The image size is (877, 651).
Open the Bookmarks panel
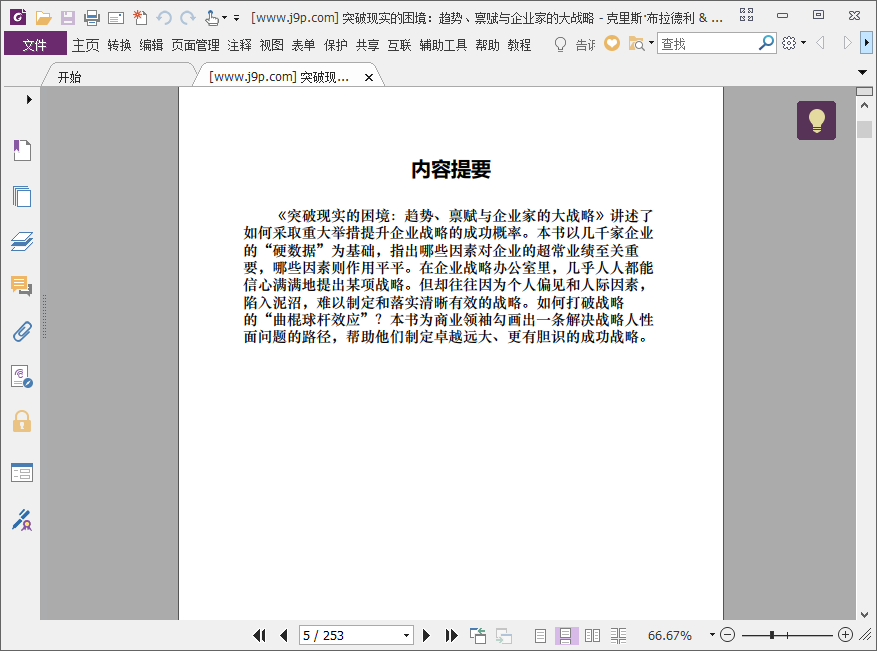click(x=22, y=150)
